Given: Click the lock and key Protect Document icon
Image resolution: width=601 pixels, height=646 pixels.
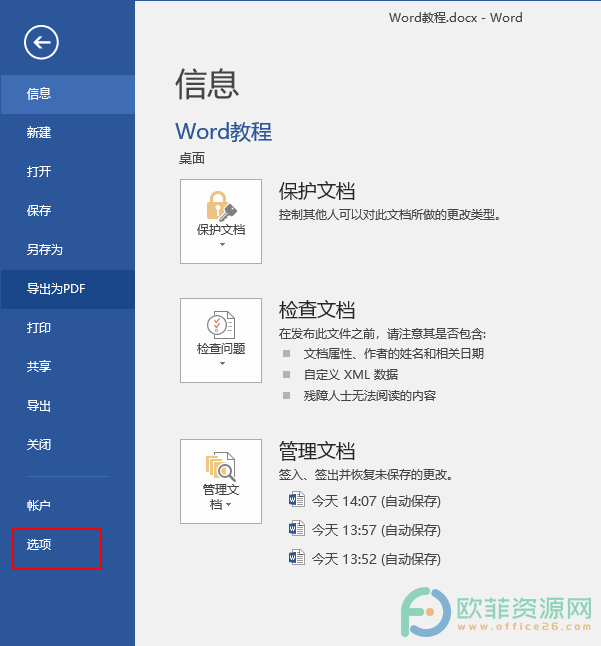Looking at the screenshot, I should coord(221,206).
